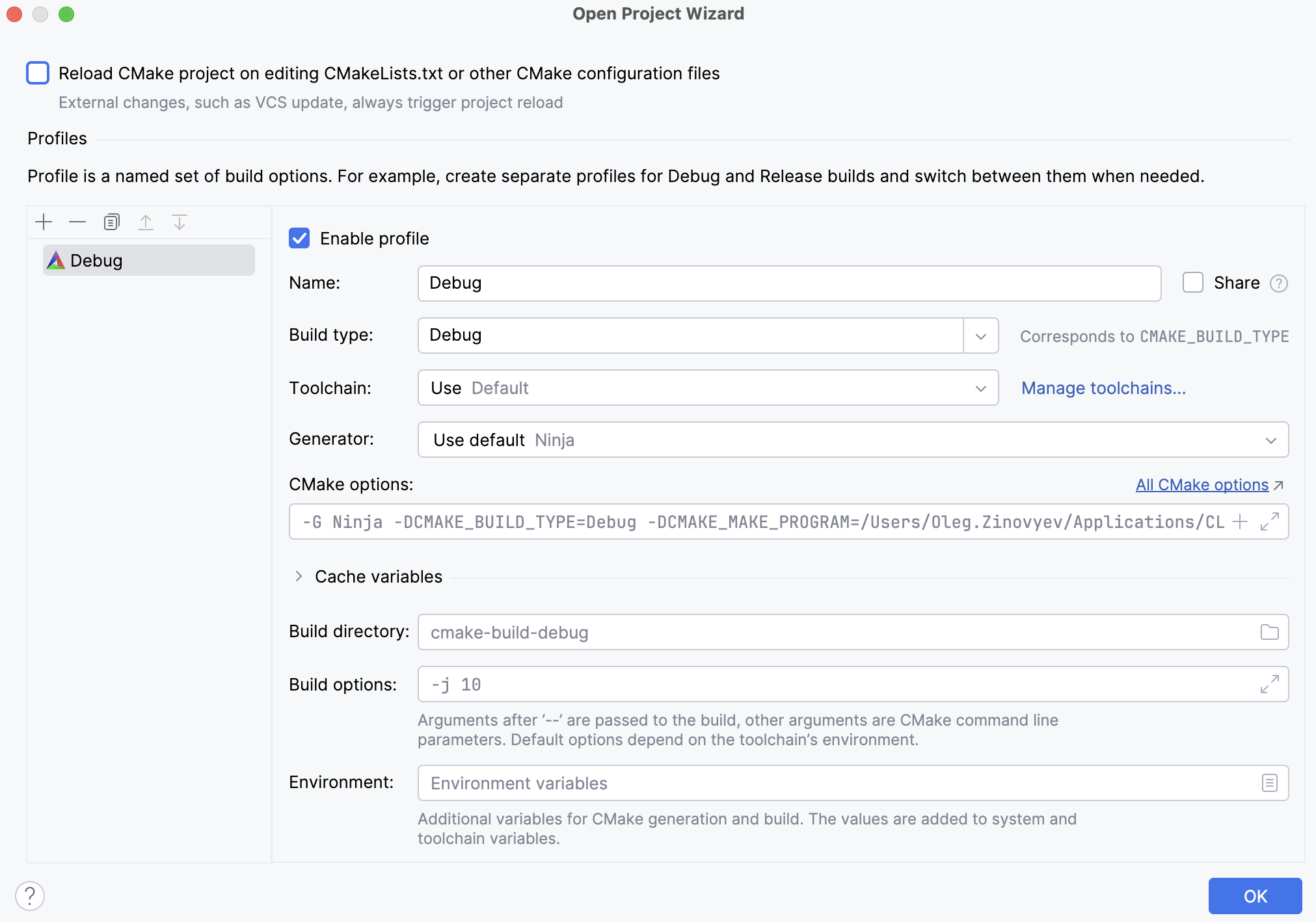Add a new CMake profile
This screenshot has height=922, width=1316.
tap(43, 222)
